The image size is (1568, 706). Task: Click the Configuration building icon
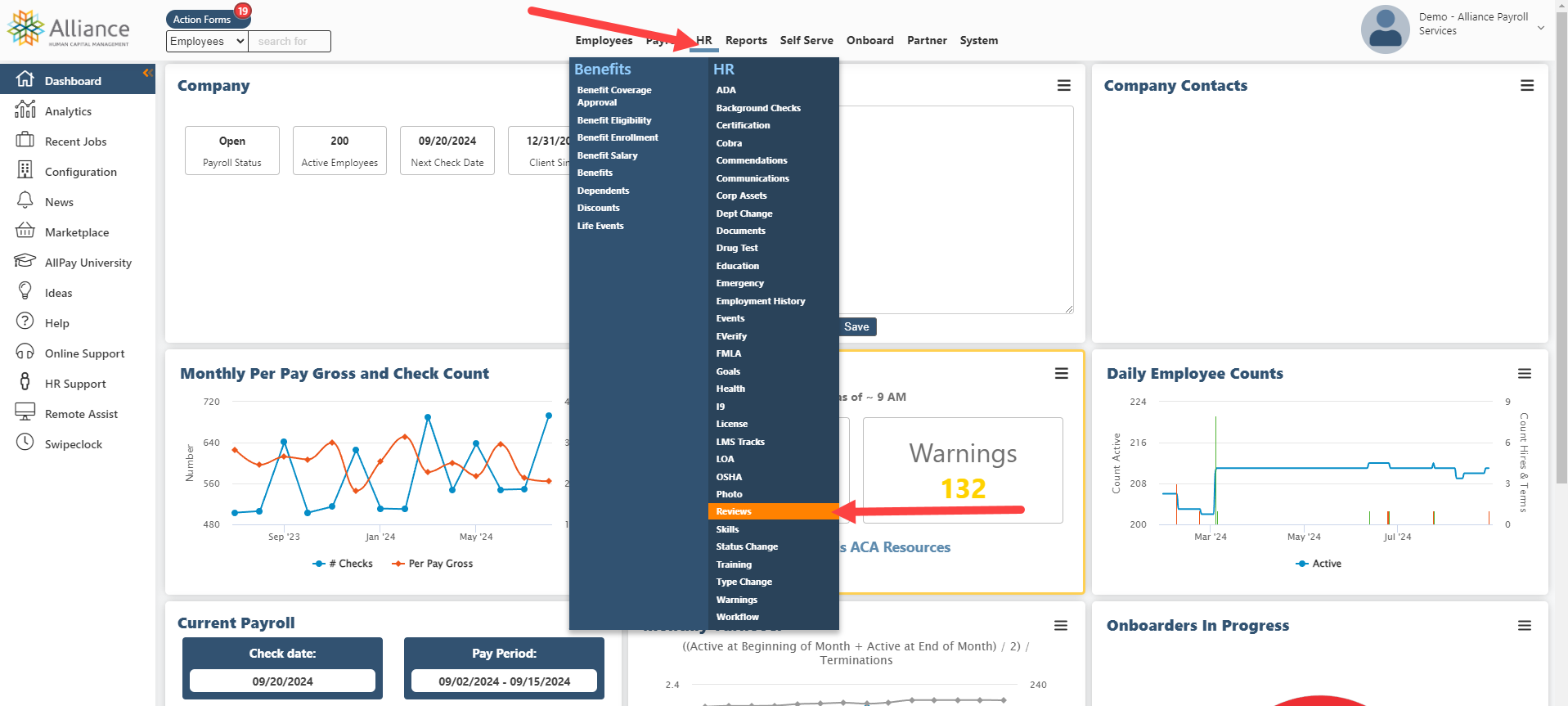[25, 170]
